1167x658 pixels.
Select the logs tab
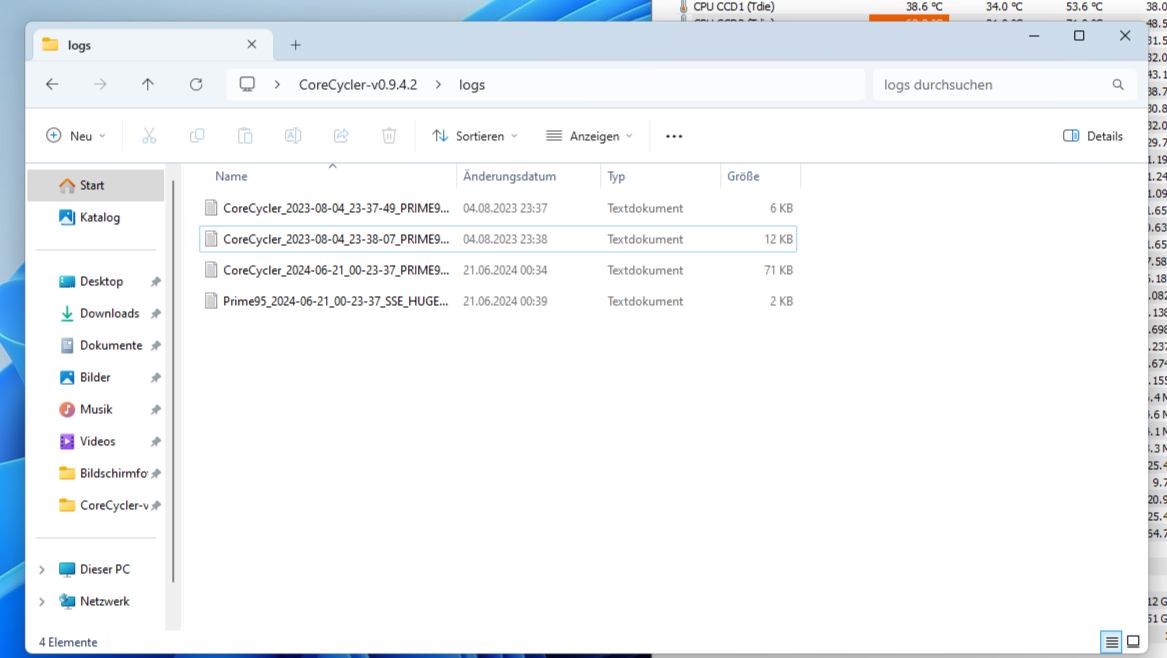tap(153, 45)
